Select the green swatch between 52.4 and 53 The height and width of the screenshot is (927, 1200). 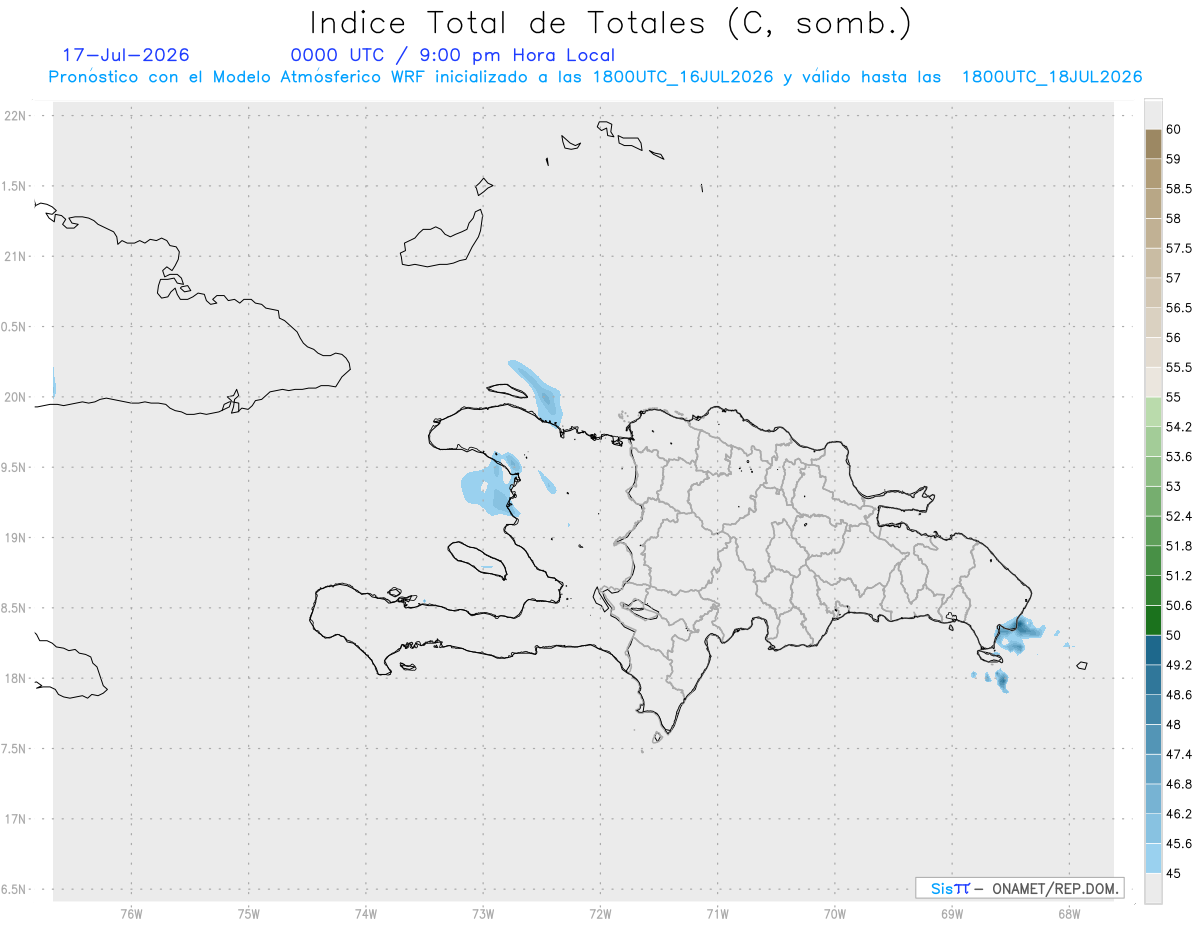[1153, 501]
